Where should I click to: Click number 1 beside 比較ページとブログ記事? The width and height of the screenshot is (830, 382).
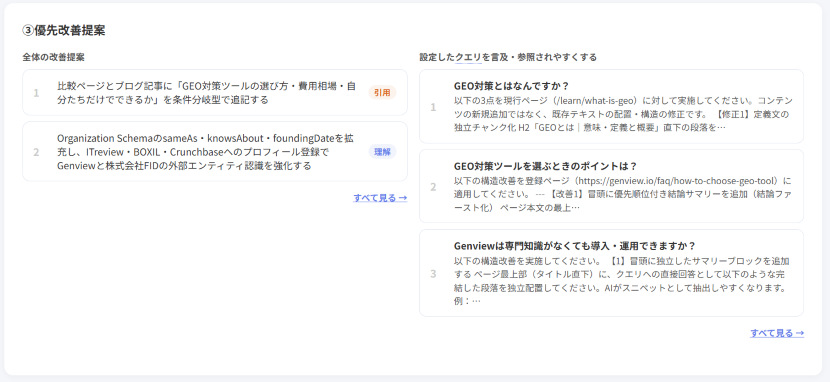(x=37, y=93)
